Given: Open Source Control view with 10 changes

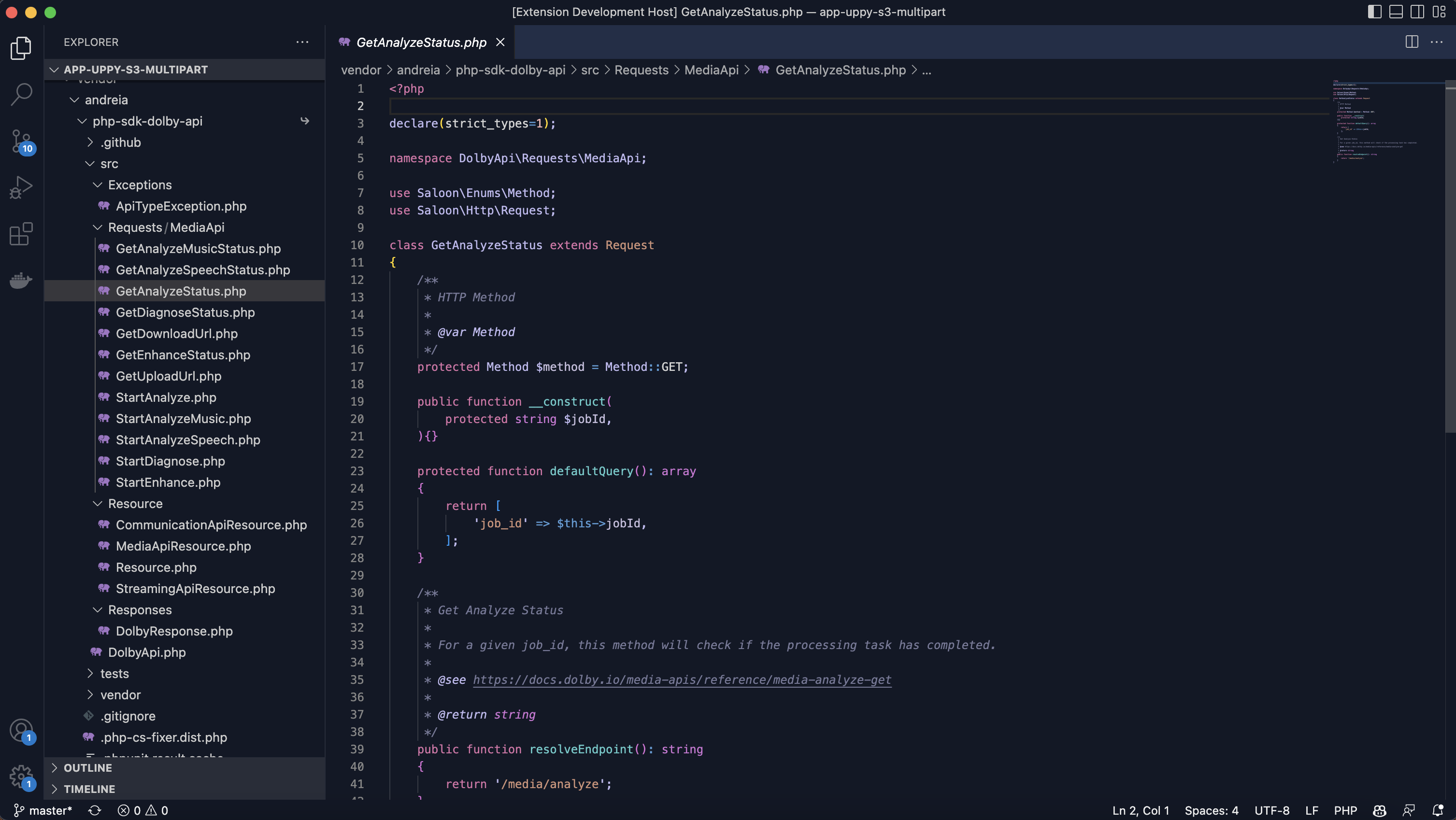Looking at the screenshot, I should (21, 141).
